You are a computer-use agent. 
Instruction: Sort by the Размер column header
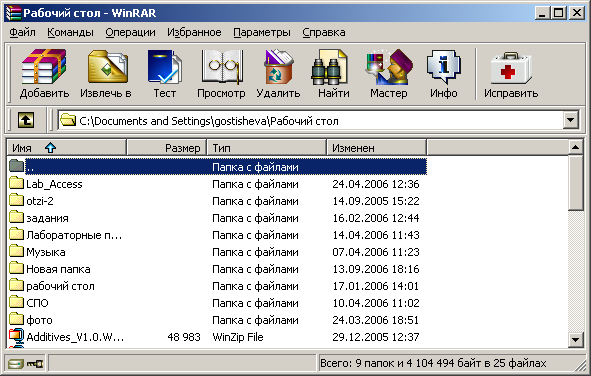tap(166, 148)
